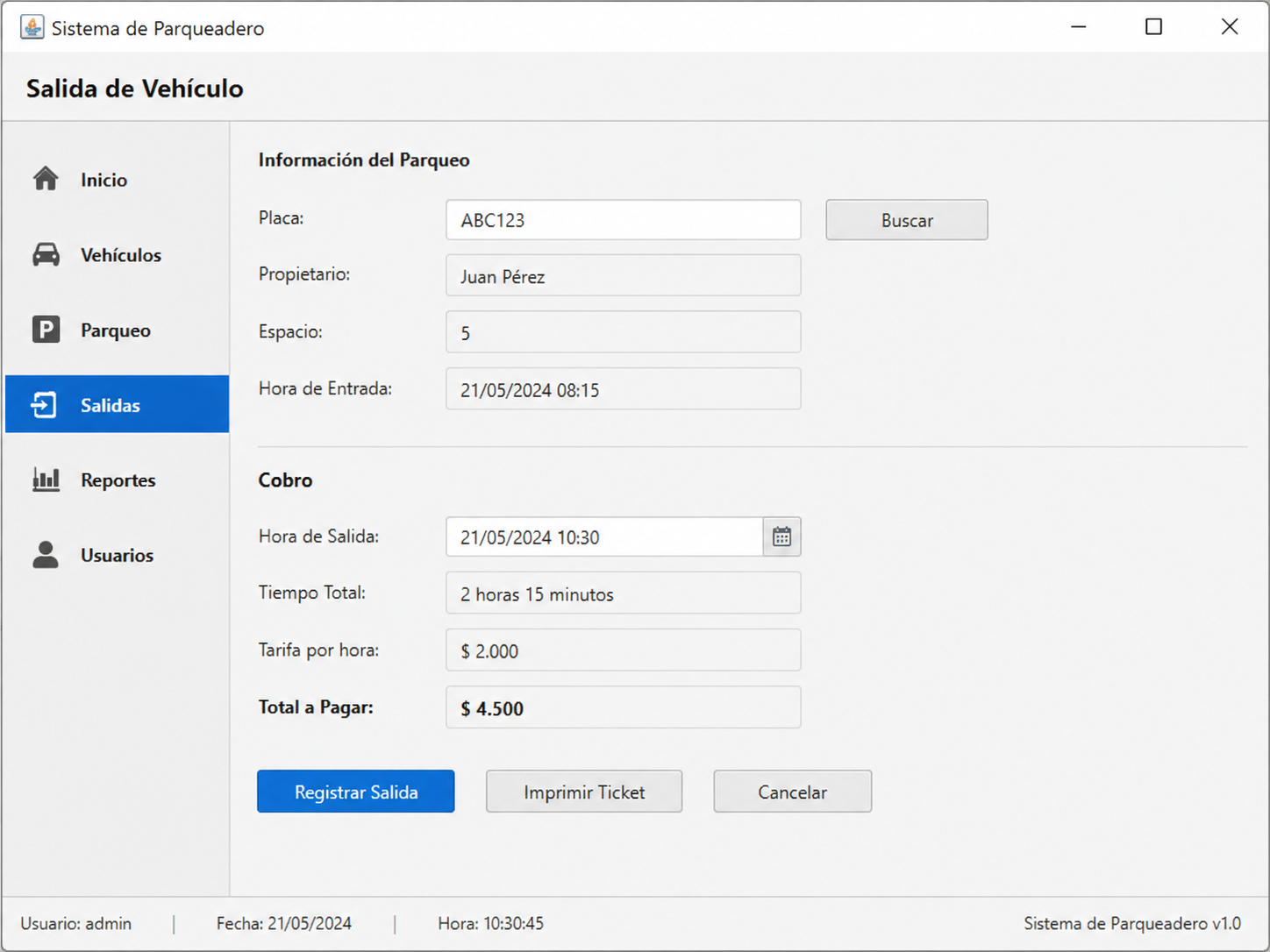Maximize the Sistema de Parqueadero window
The height and width of the screenshot is (952, 1270).
(x=1154, y=27)
